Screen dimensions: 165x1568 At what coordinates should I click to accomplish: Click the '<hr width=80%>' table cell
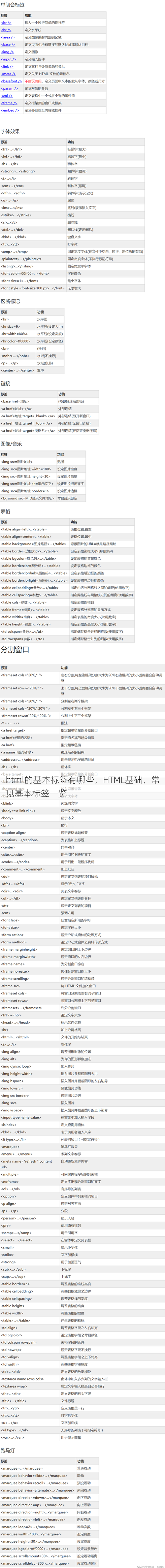click(18, 333)
